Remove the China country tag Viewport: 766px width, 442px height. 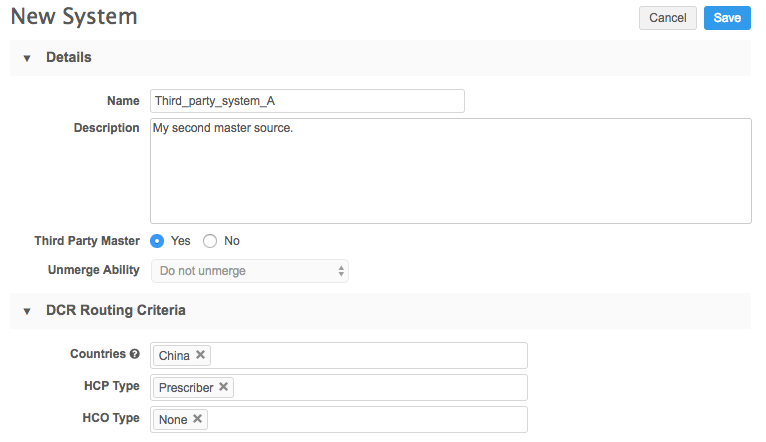(x=200, y=355)
